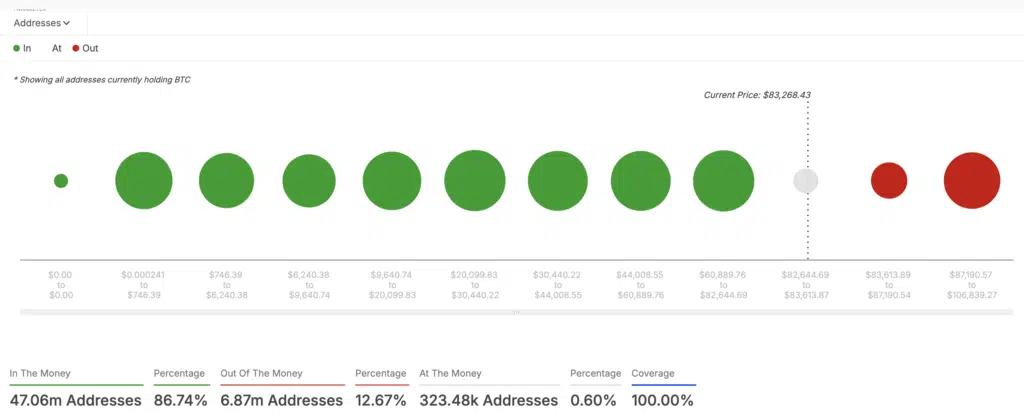Select the bubble for $44,008.55 to $60,889.76
The image size is (1024, 413).
click(640, 181)
